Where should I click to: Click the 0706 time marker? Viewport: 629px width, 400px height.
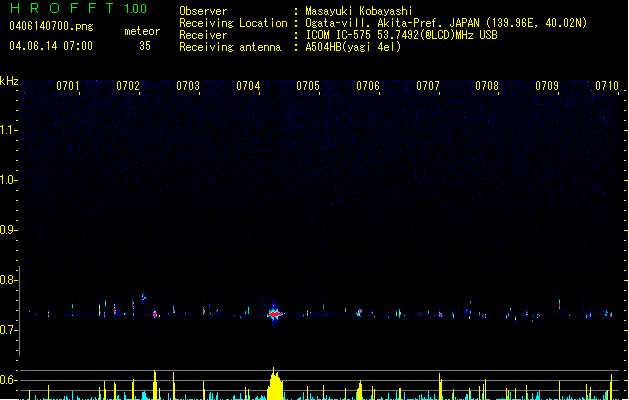click(368, 86)
